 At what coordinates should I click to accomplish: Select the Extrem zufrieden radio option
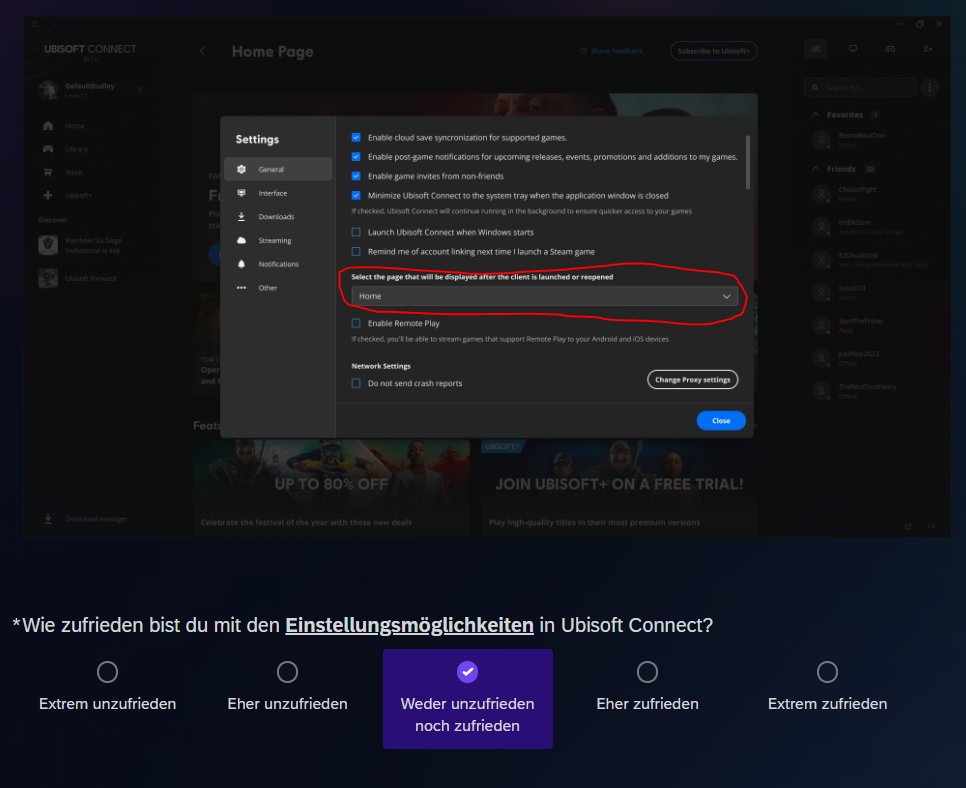[827, 672]
